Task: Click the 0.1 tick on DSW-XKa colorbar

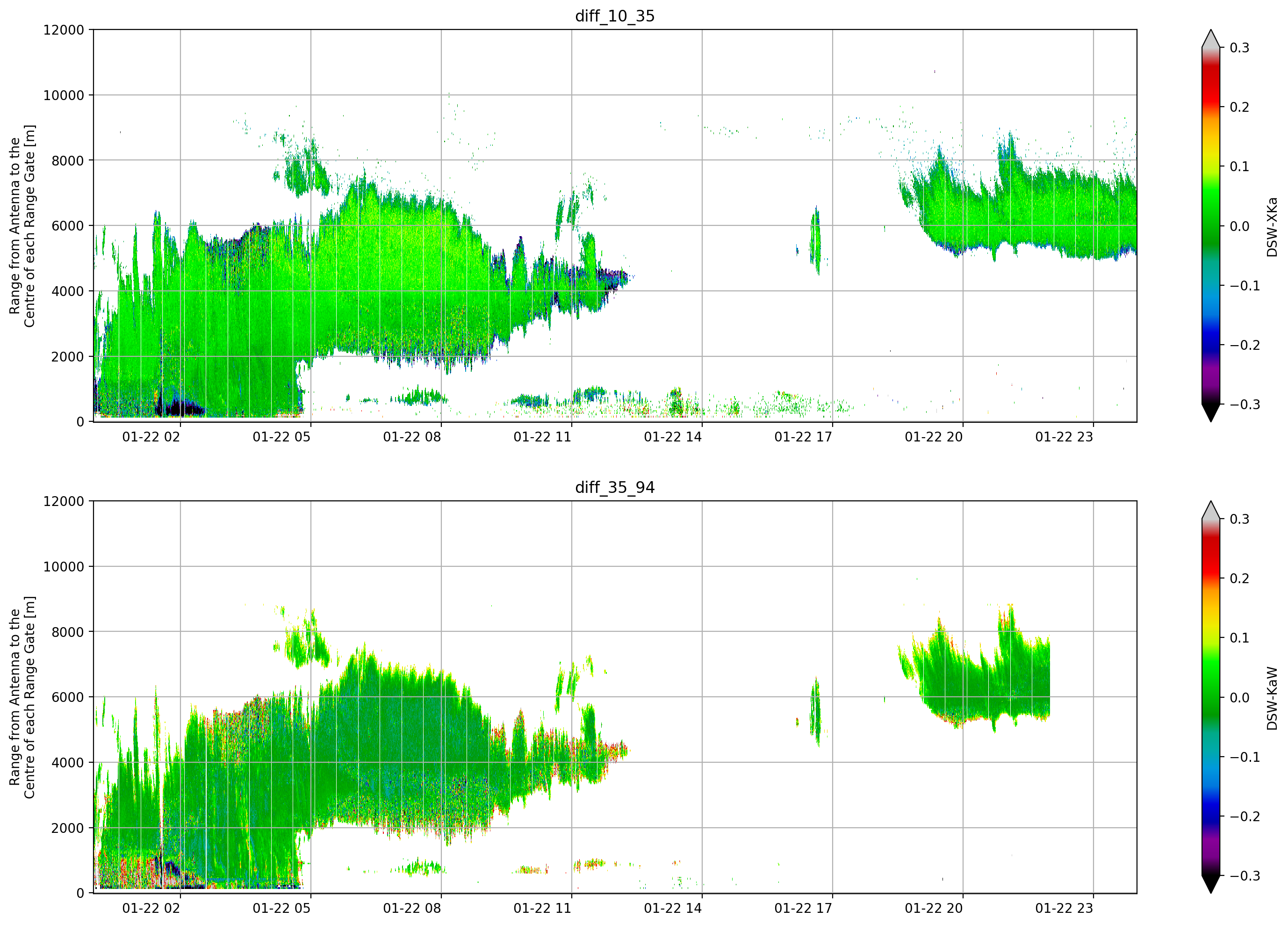Action: 1240,167
